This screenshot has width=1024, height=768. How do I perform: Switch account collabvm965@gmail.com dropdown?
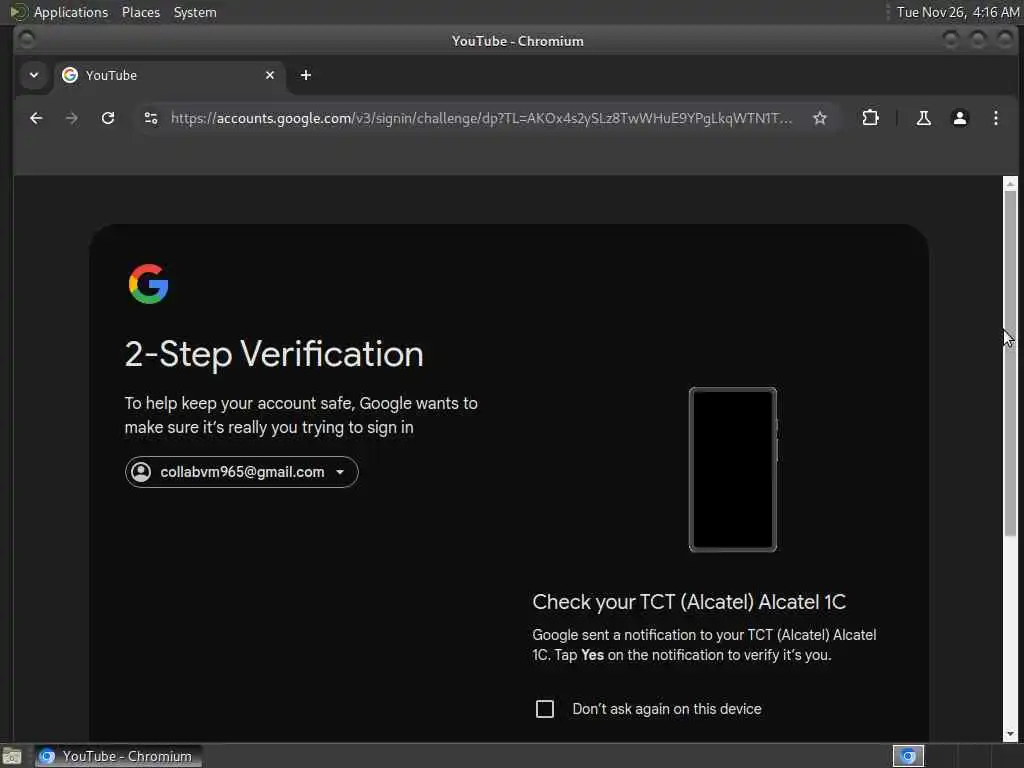point(242,472)
